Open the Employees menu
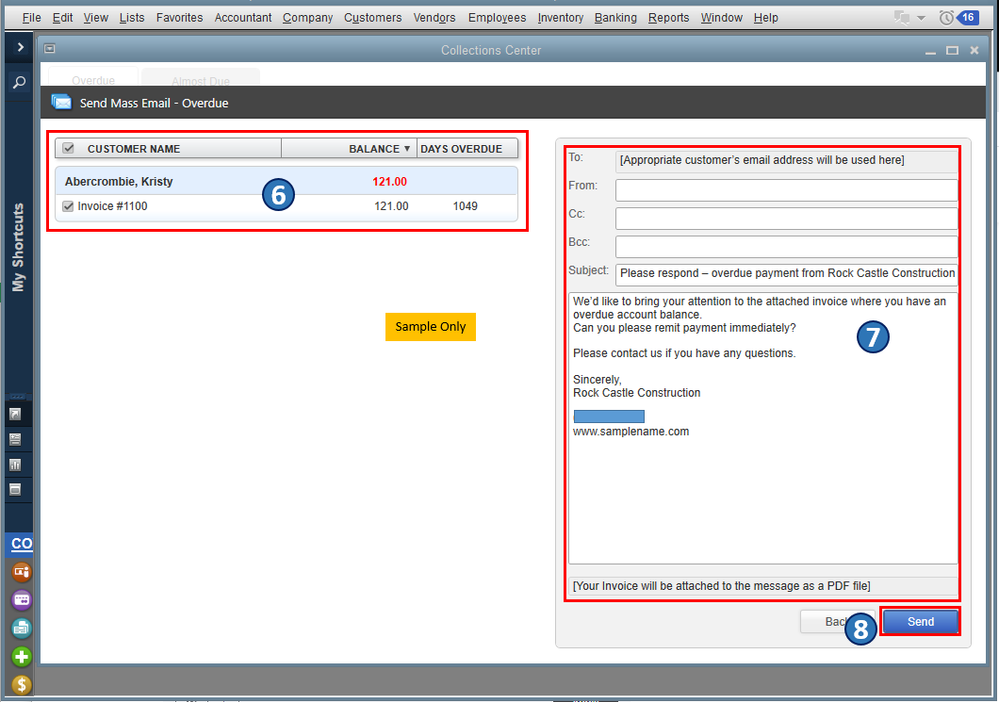The height and width of the screenshot is (702, 999). [x=497, y=18]
